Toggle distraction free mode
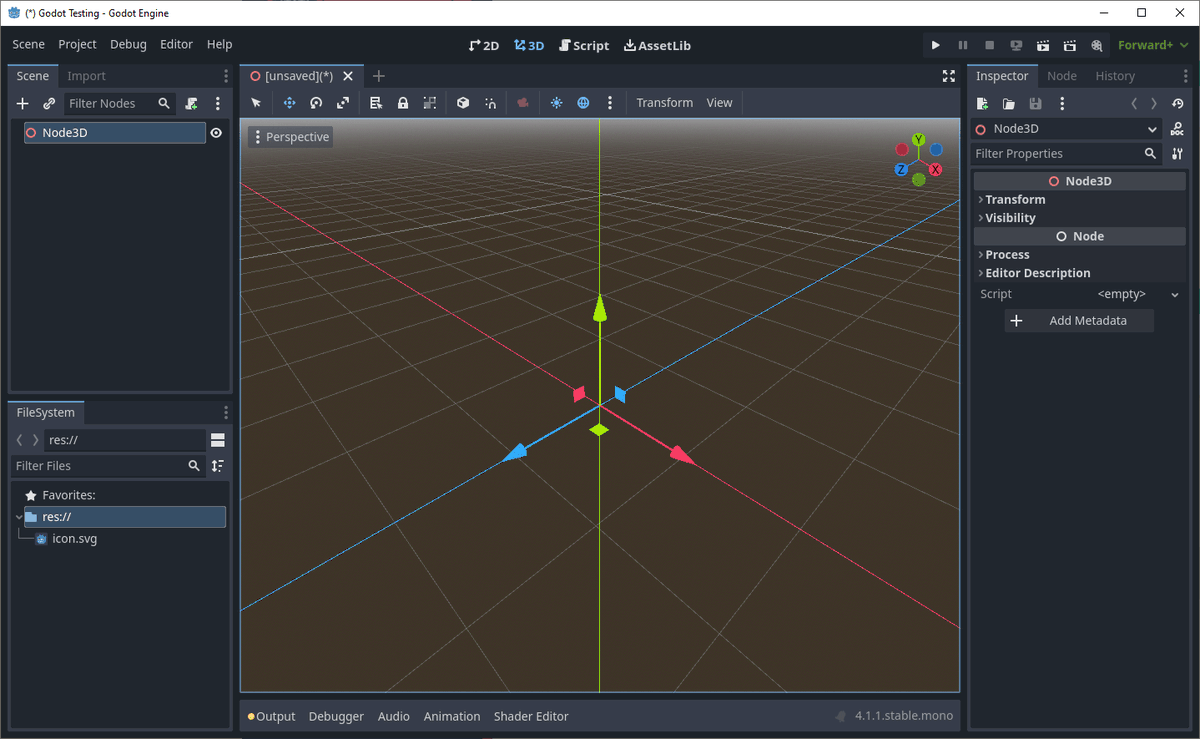This screenshot has height=739, width=1200. pos(949,76)
